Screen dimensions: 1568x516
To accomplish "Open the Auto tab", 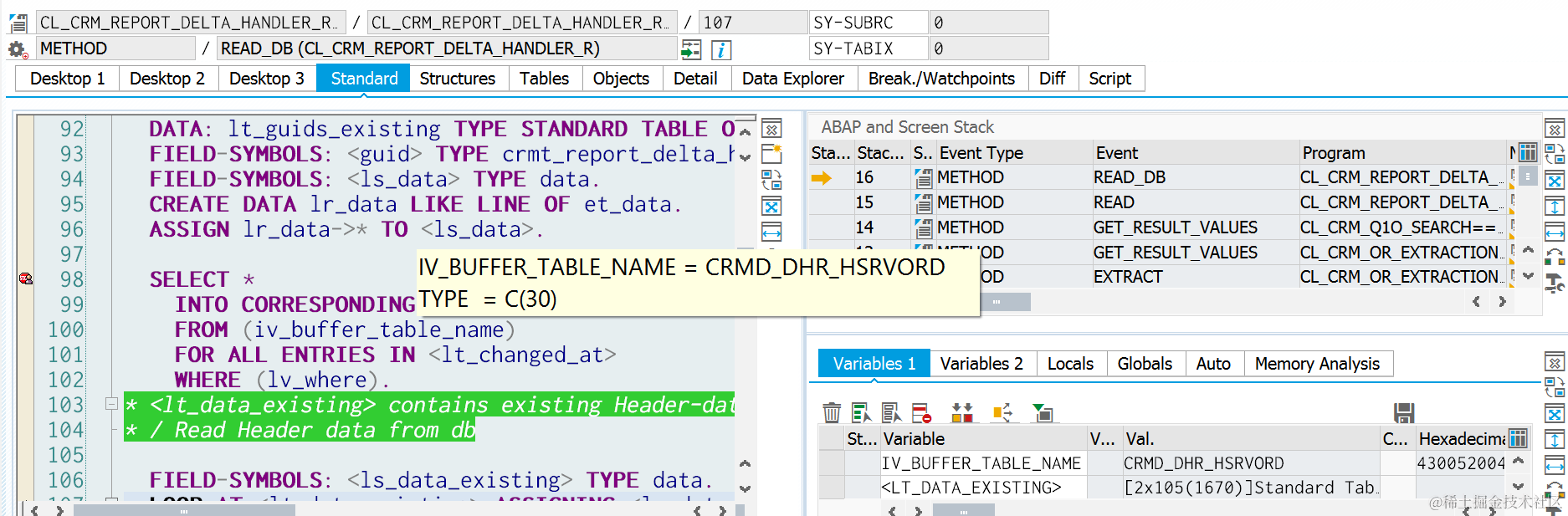I will coord(1213,364).
